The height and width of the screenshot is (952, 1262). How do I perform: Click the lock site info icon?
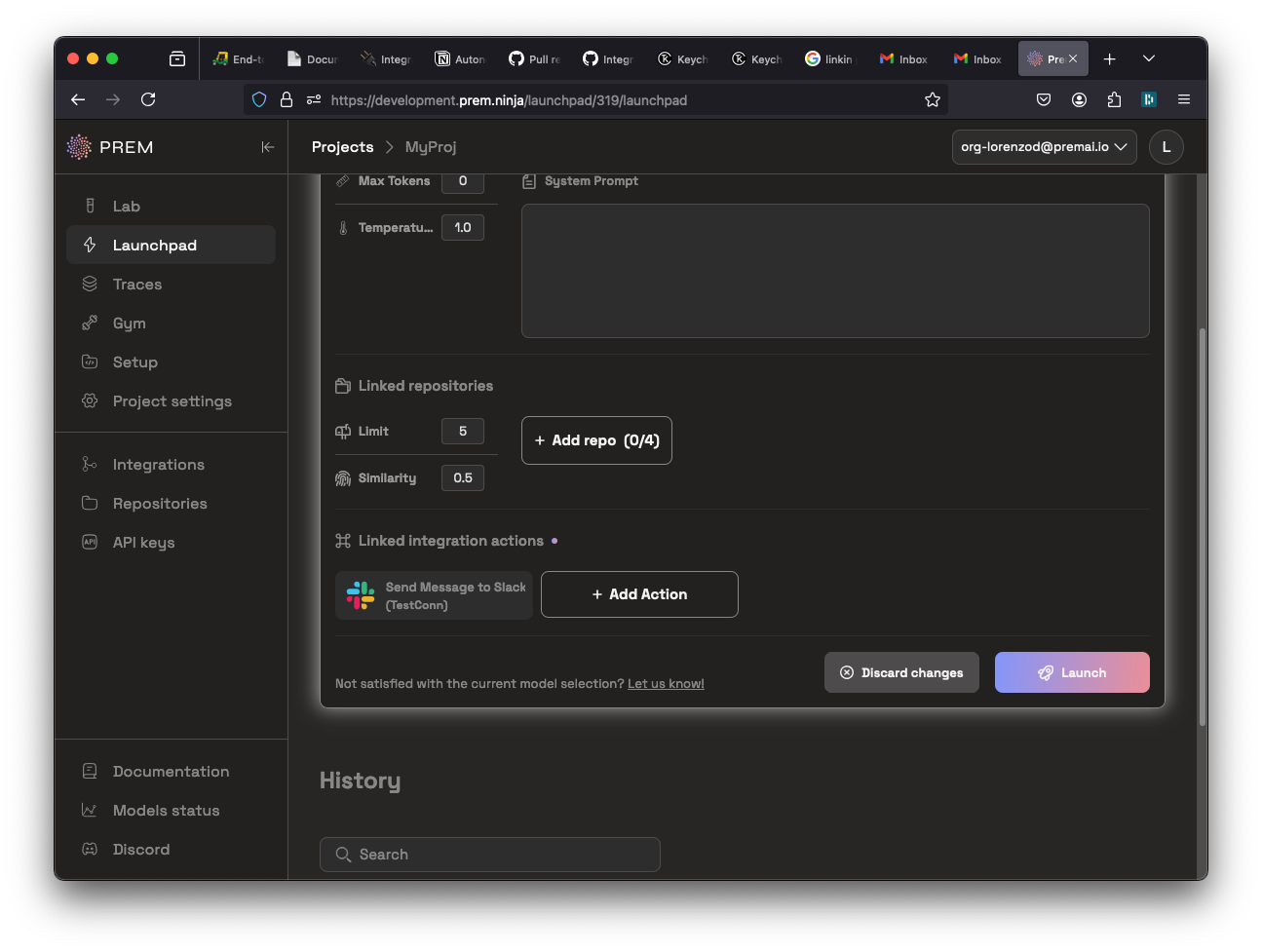click(x=287, y=99)
